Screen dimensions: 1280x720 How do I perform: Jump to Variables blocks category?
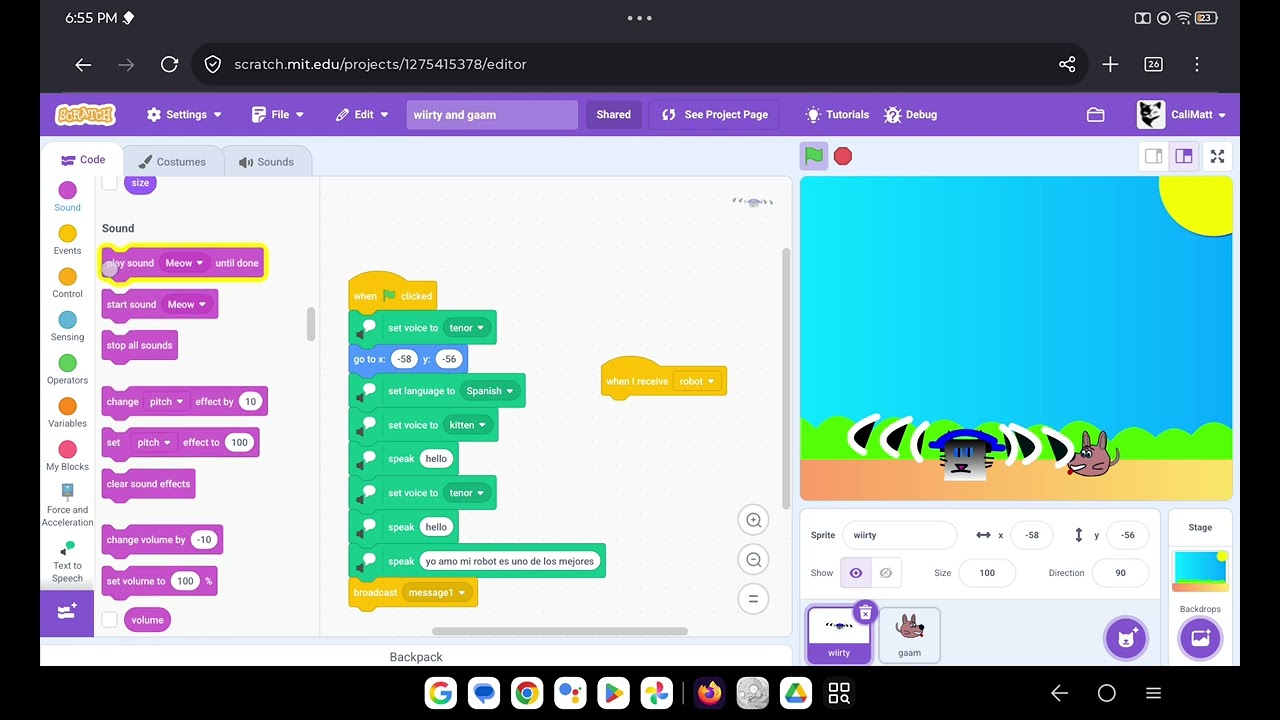coord(67,412)
